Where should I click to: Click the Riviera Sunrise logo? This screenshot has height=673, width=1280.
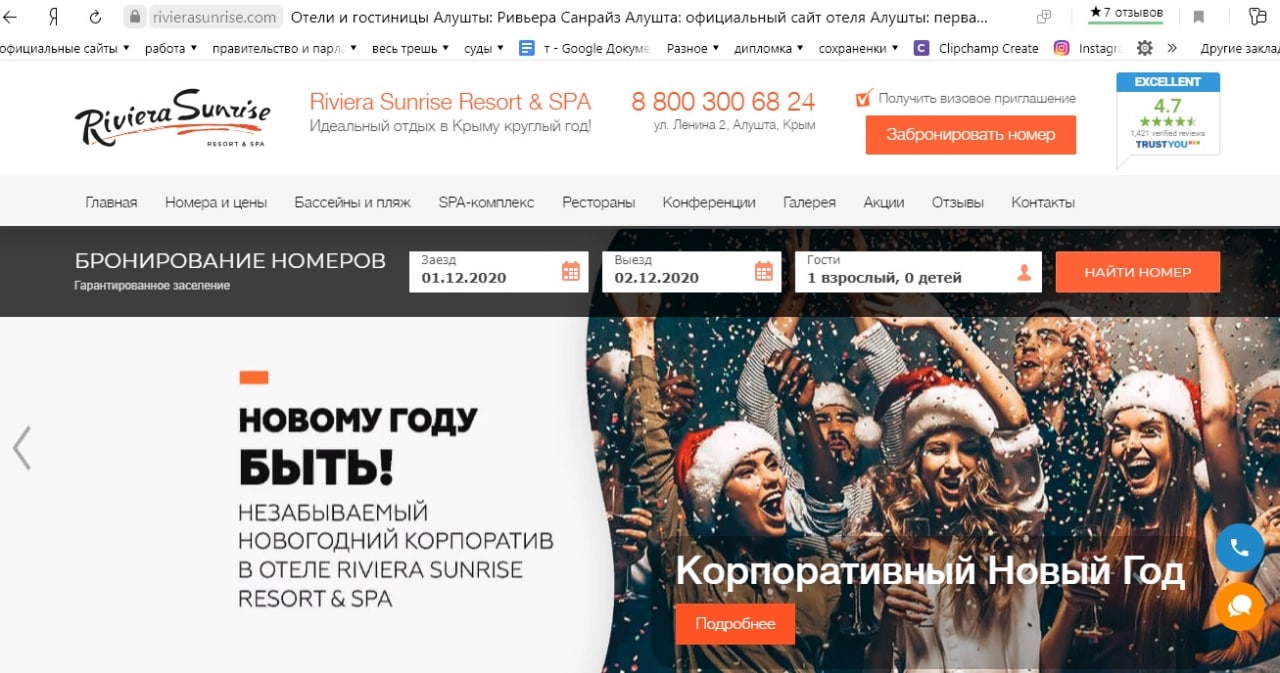tap(172, 118)
